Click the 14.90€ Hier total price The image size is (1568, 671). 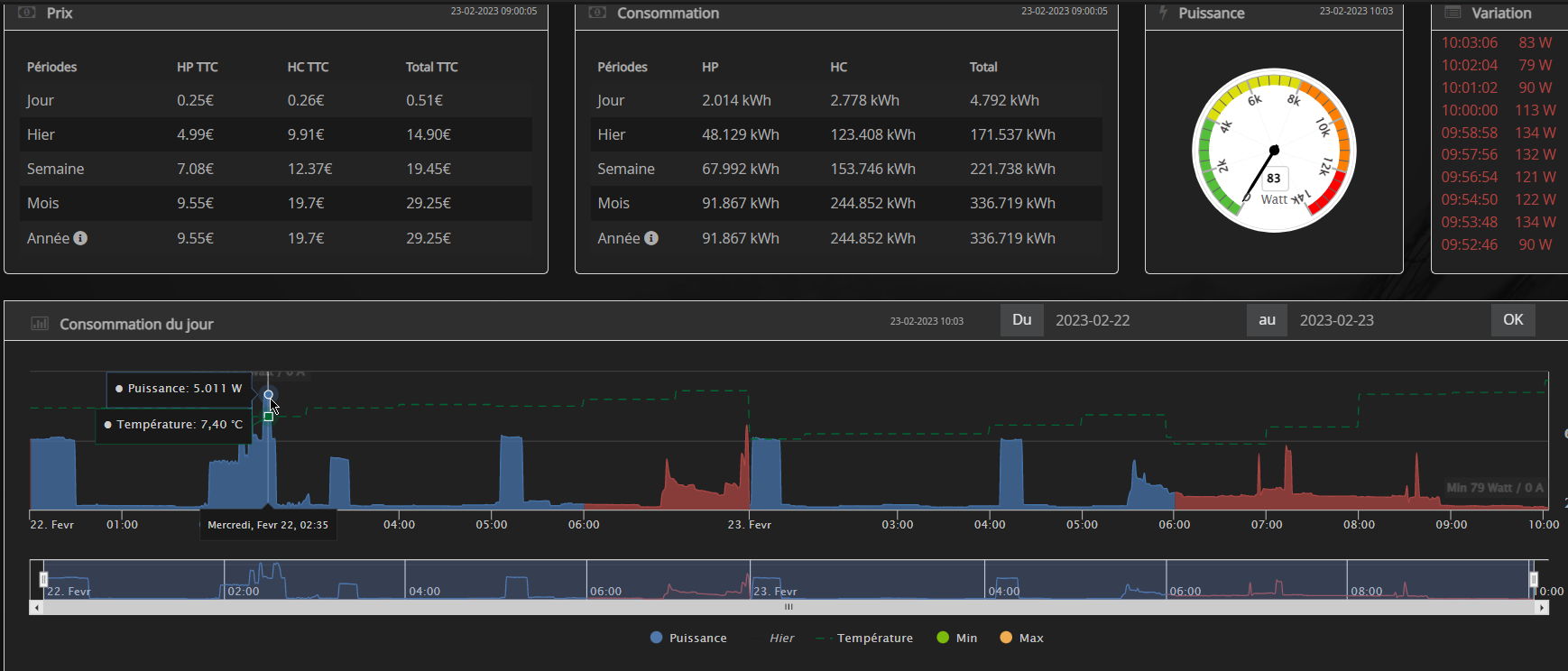click(x=429, y=134)
